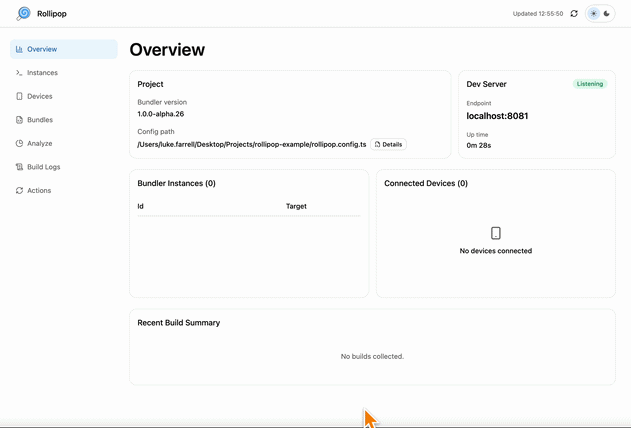Click the Actions refresh icon in sidebar
Image resolution: width=631 pixels, height=428 pixels.
tap(19, 190)
